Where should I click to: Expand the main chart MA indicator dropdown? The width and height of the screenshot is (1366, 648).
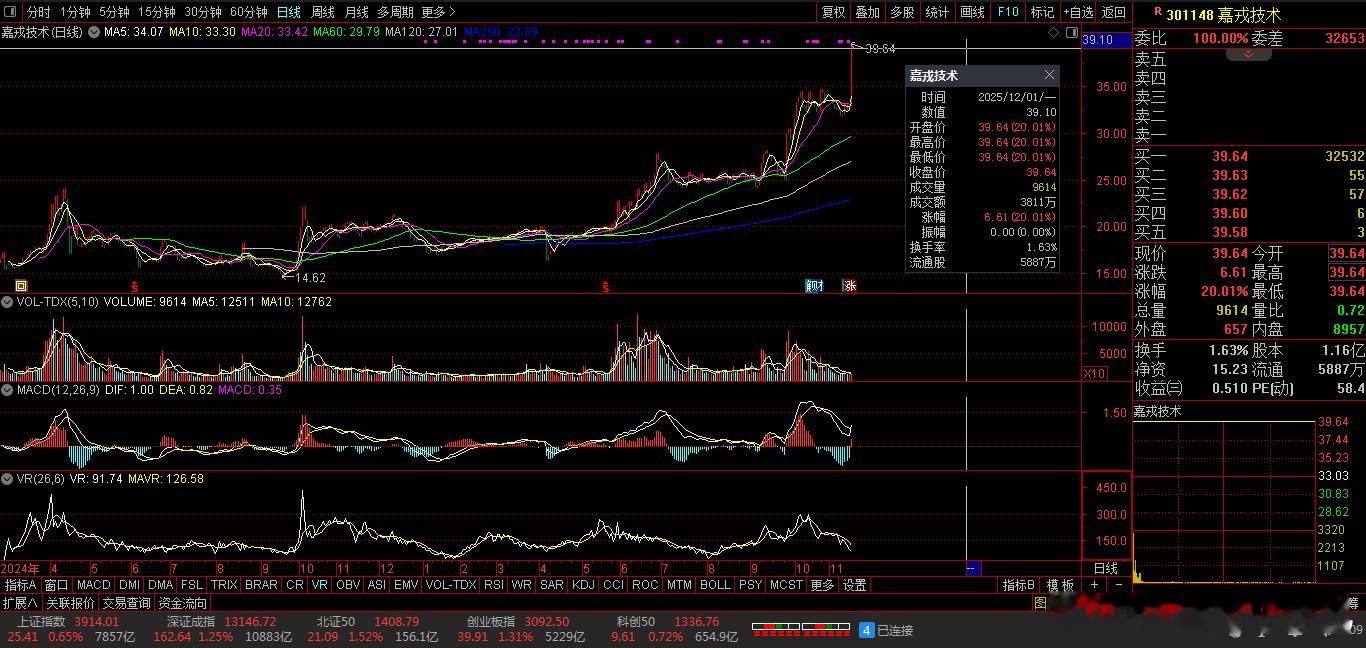point(94,32)
